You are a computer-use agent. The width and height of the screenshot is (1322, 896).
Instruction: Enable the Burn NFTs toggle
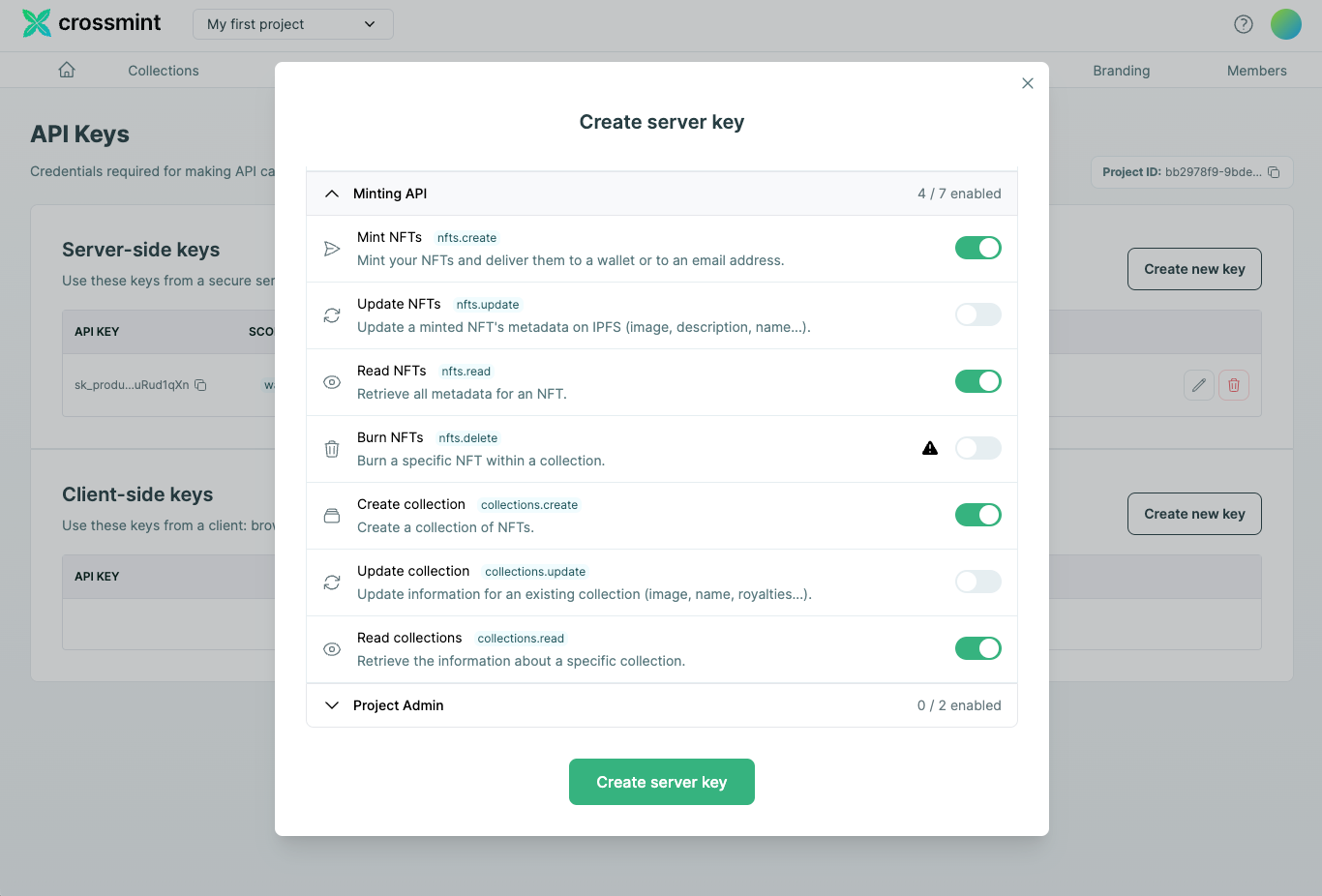click(978, 448)
